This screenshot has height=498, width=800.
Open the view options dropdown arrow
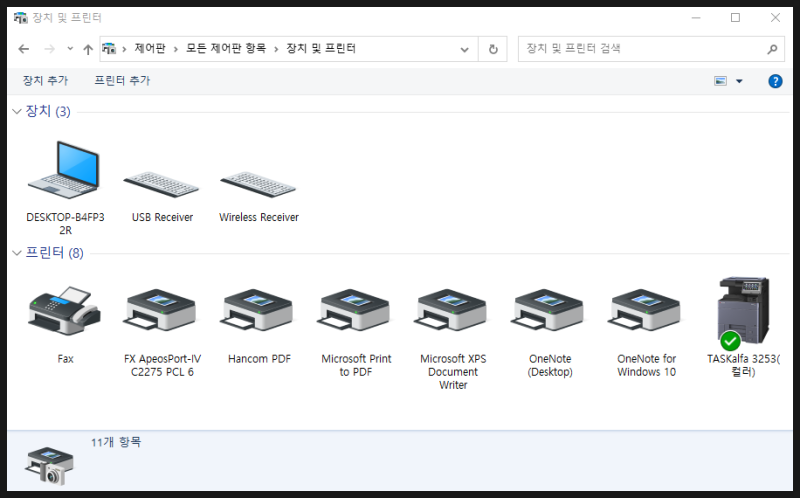click(739, 81)
